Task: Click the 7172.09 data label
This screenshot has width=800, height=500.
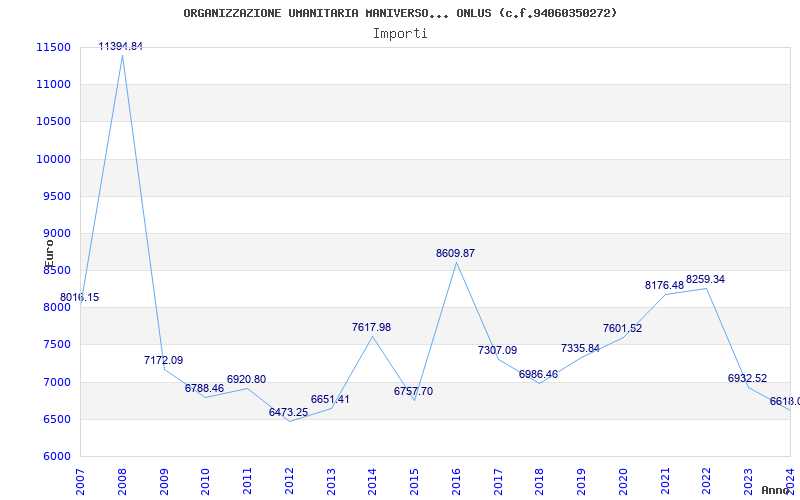Action: [163, 360]
